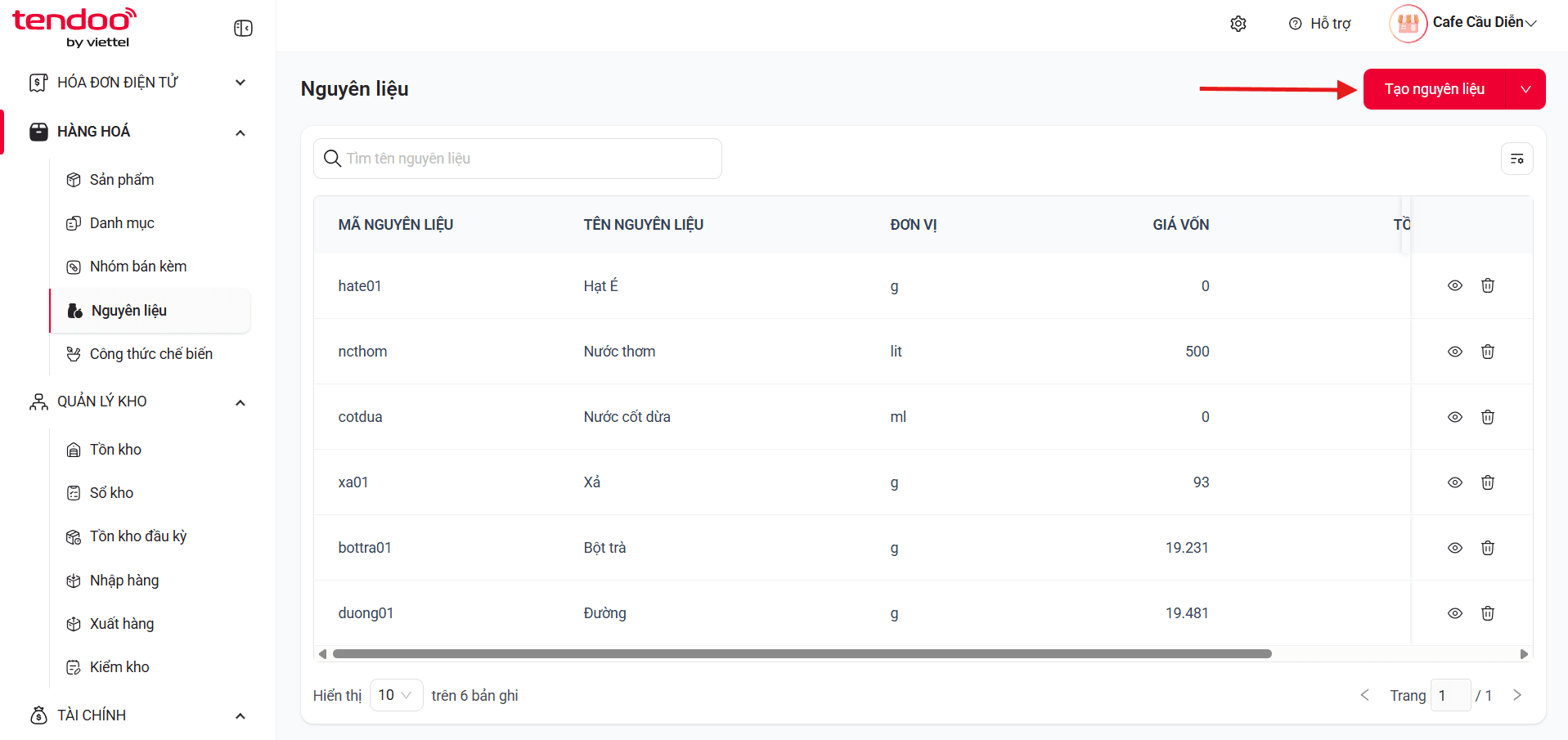
Task: View Nước cốt dừa details eye icon
Action: coord(1455,417)
